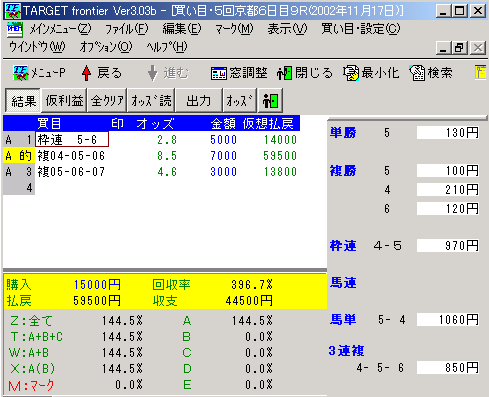Open the 表示(V) menu

click(287, 29)
